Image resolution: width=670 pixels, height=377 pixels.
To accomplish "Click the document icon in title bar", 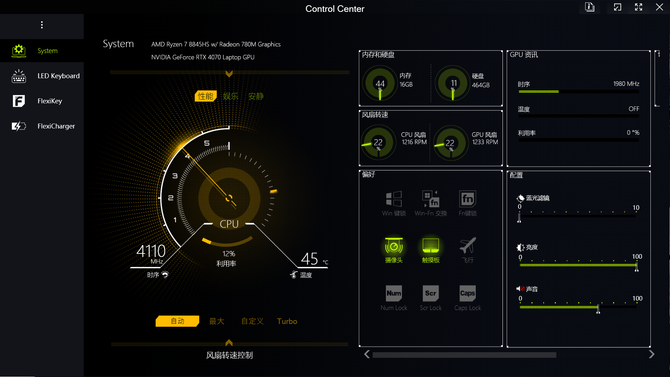I will point(590,7).
